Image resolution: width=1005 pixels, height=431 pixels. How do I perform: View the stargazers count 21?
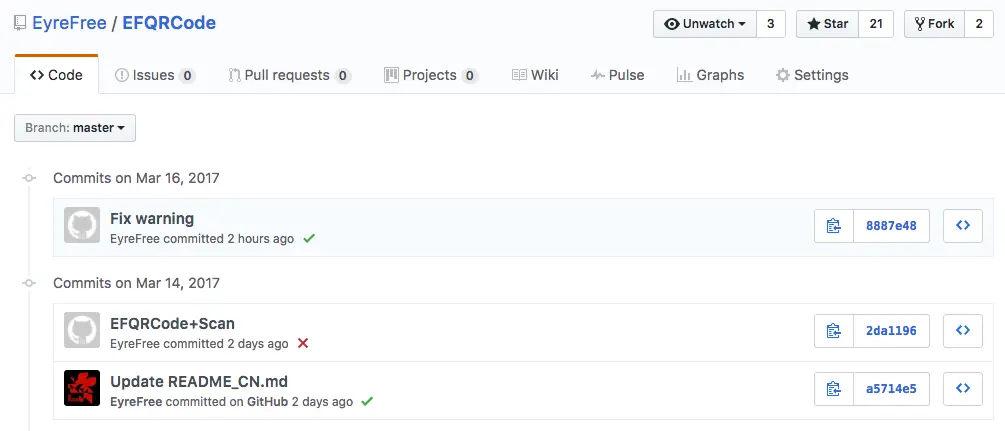tap(876, 24)
